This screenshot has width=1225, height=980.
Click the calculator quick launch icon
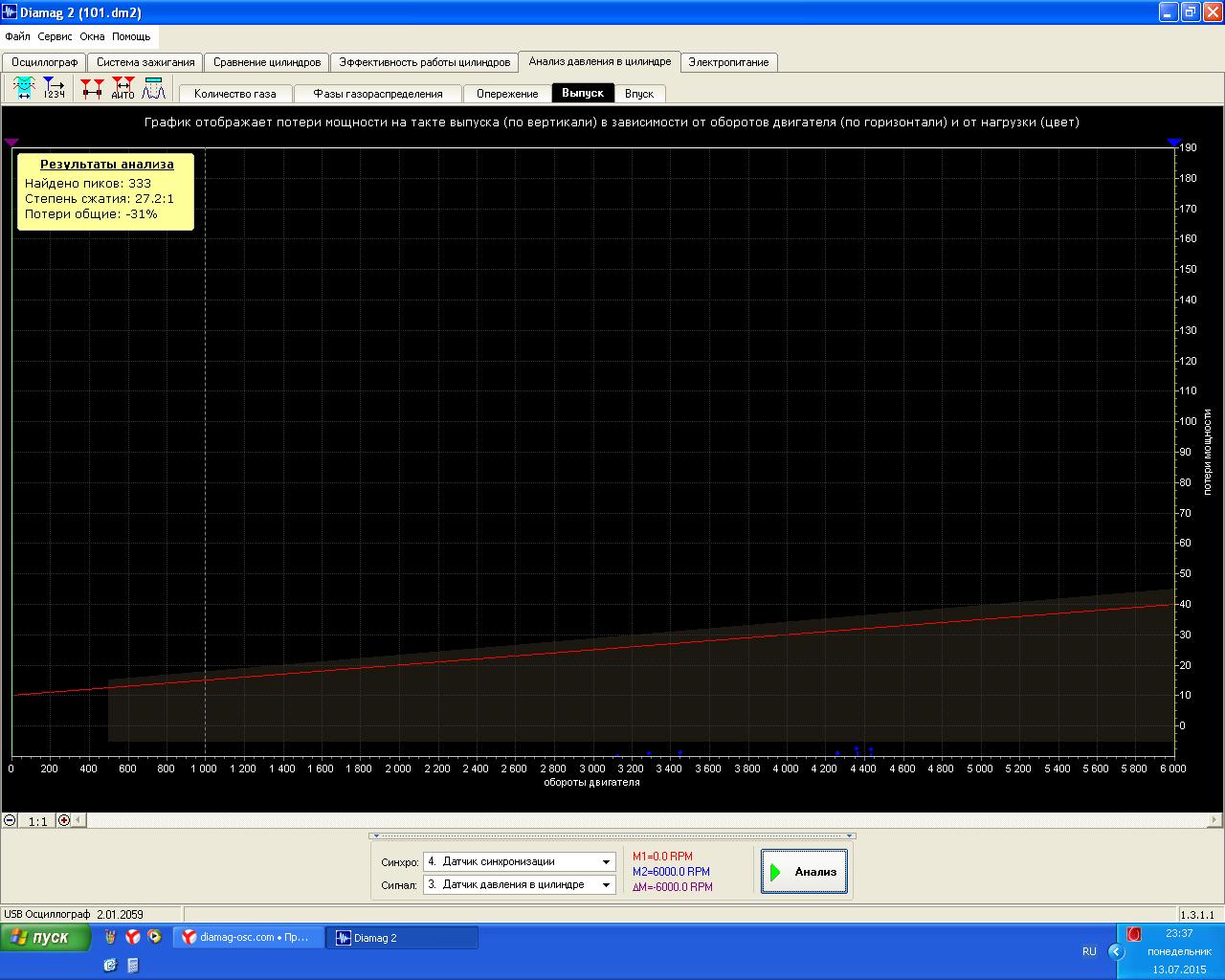133,965
